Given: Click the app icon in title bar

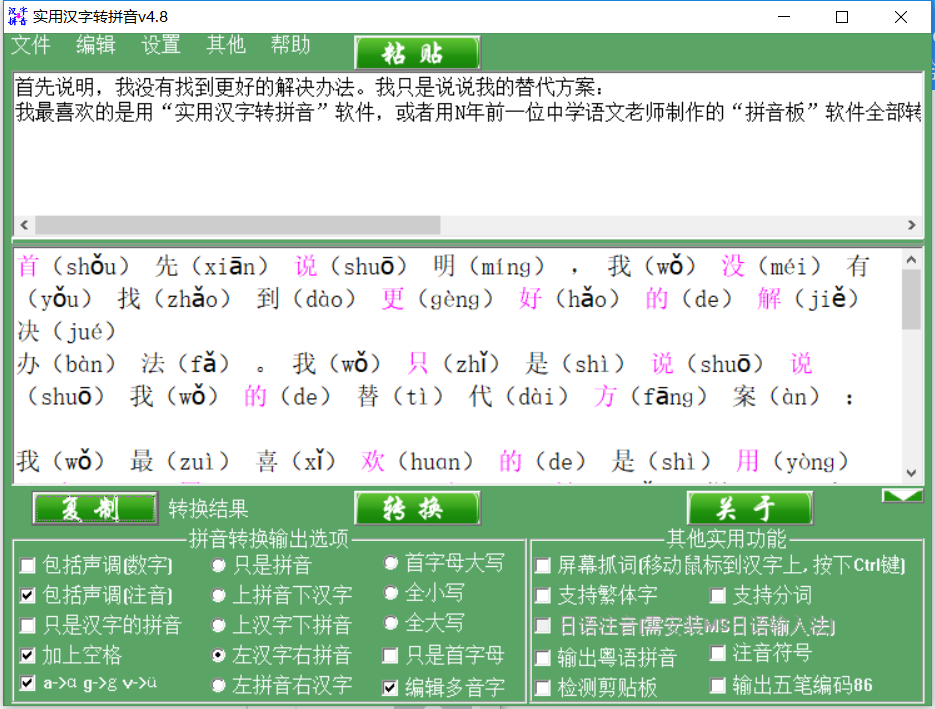Looking at the screenshot, I should coord(17,16).
